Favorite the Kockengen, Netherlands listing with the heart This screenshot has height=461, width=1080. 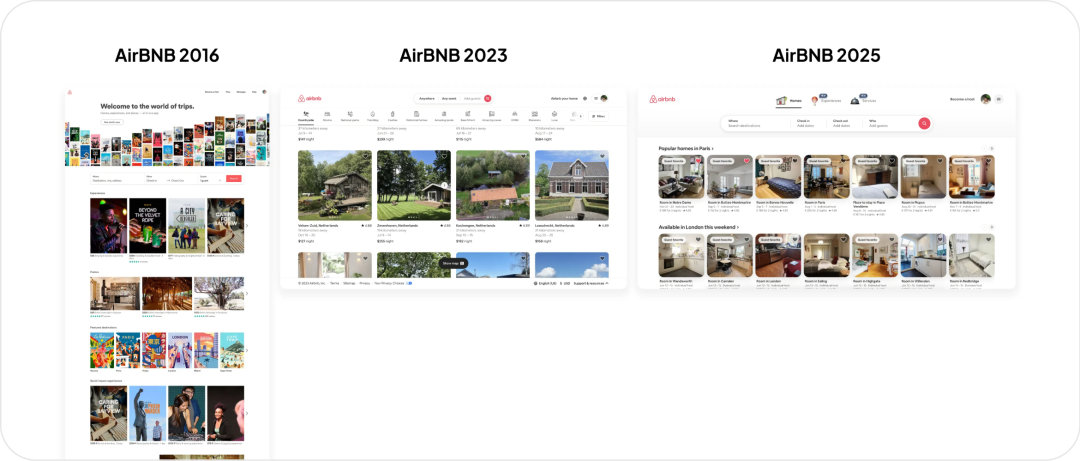point(524,157)
